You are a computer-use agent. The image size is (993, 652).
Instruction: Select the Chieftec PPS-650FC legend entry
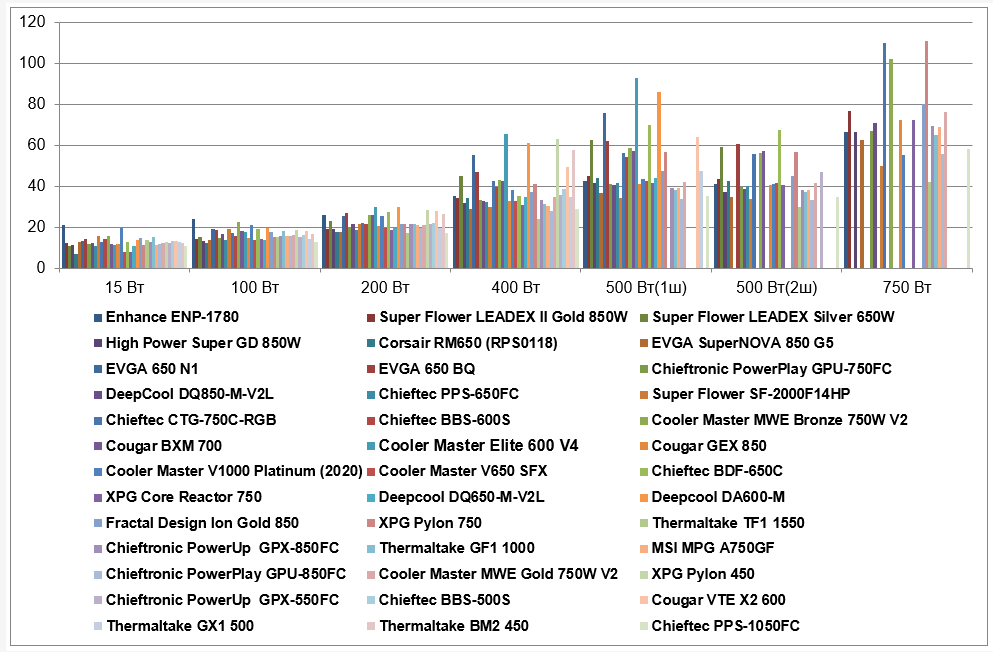(443, 394)
